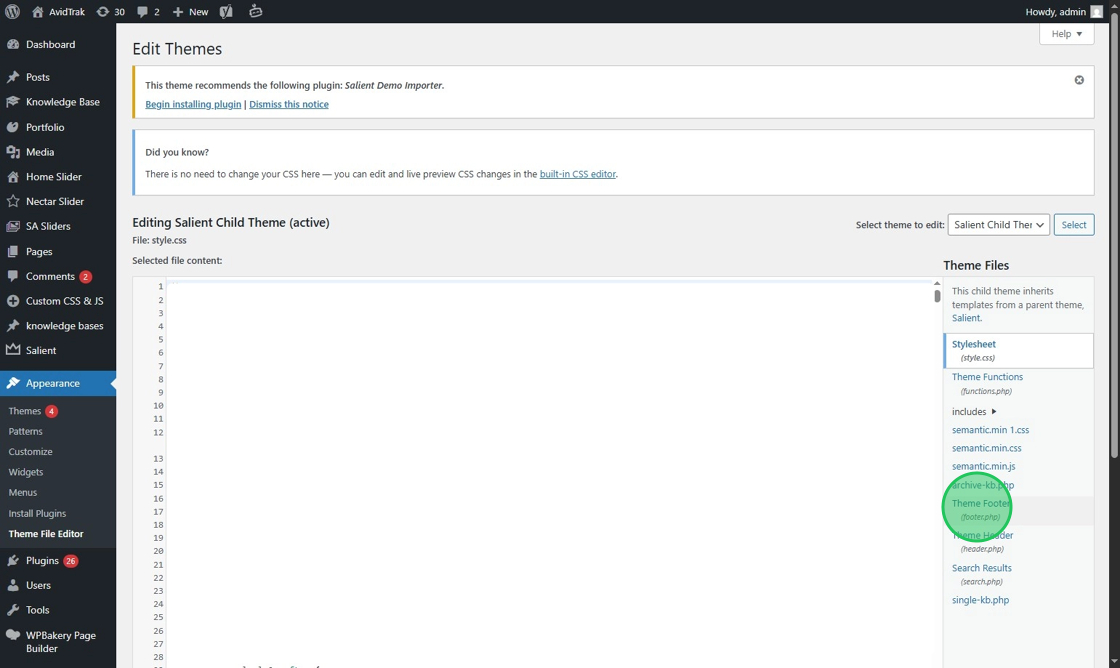
Task: Click the code editor scrollbar thumb
Action: coord(937,296)
